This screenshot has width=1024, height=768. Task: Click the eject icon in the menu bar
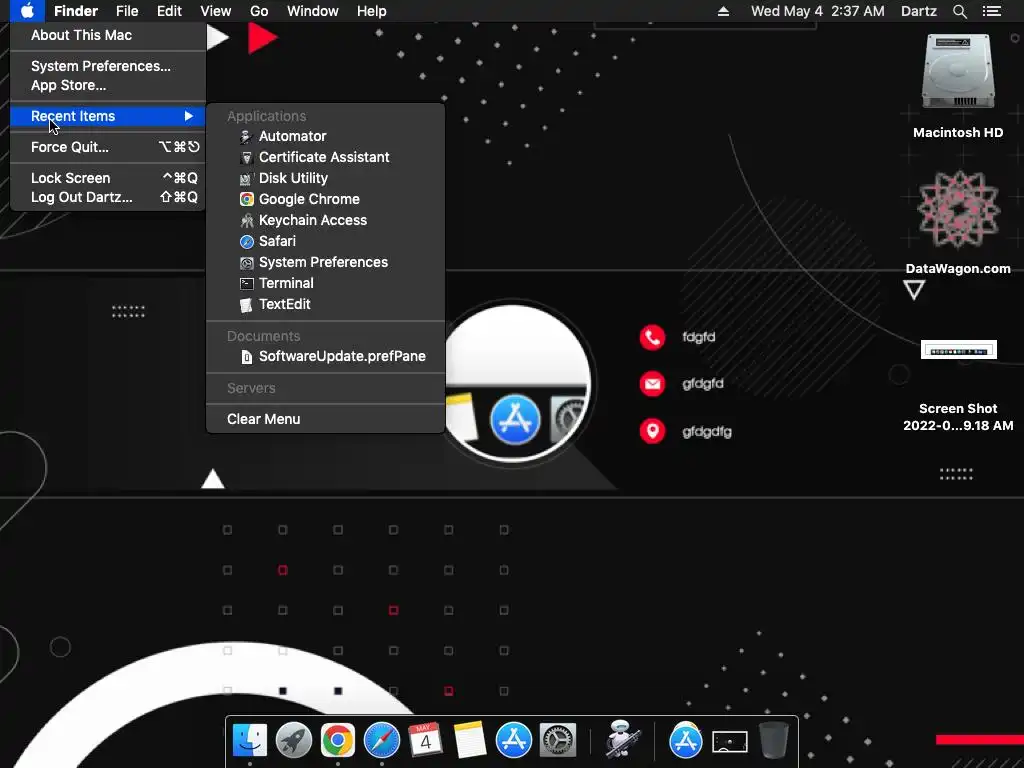[723, 11]
